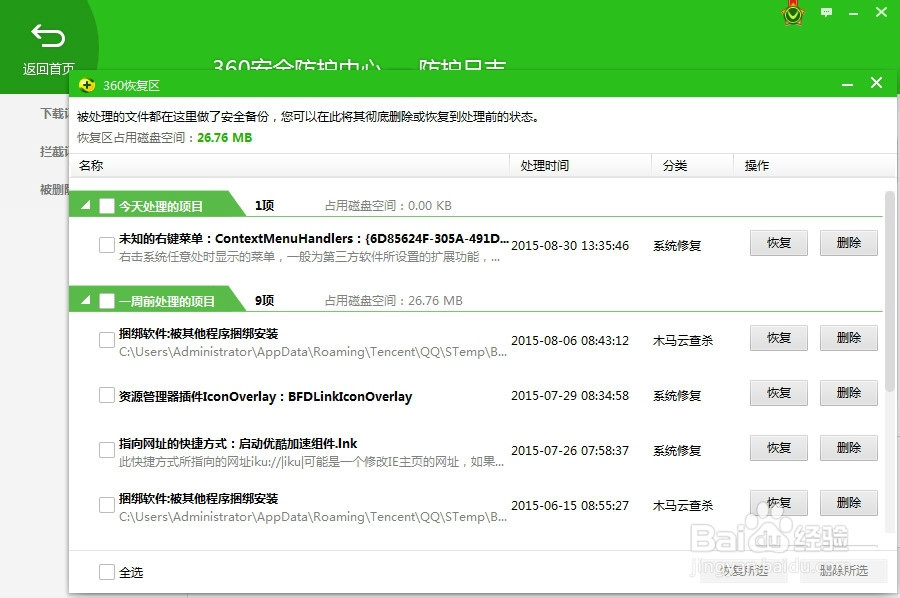Restore the ContextMenuHandlers item

pos(779,243)
